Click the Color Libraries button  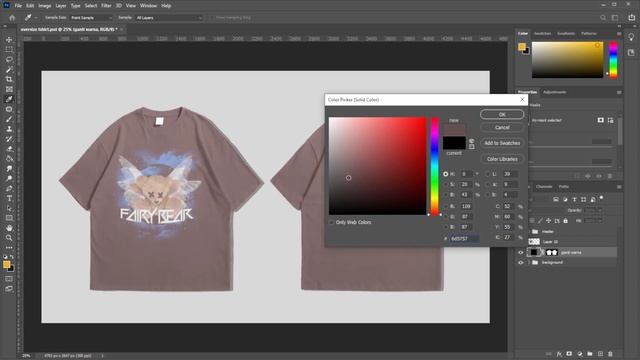point(502,159)
